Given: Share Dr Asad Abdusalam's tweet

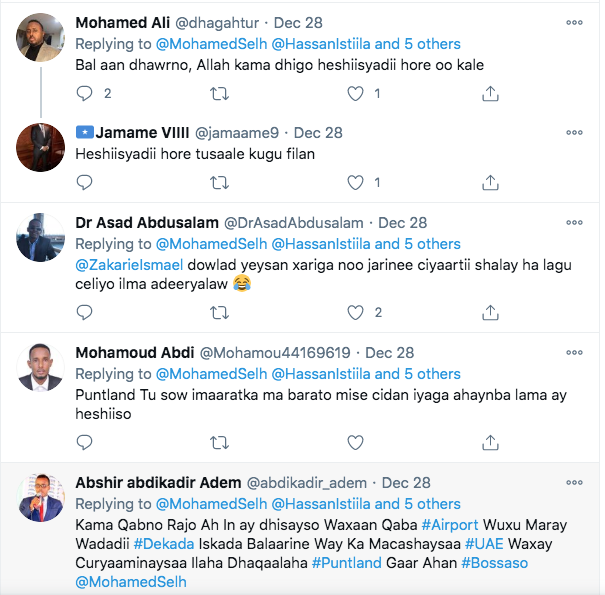Looking at the screenshot, I should pos(490,313).
